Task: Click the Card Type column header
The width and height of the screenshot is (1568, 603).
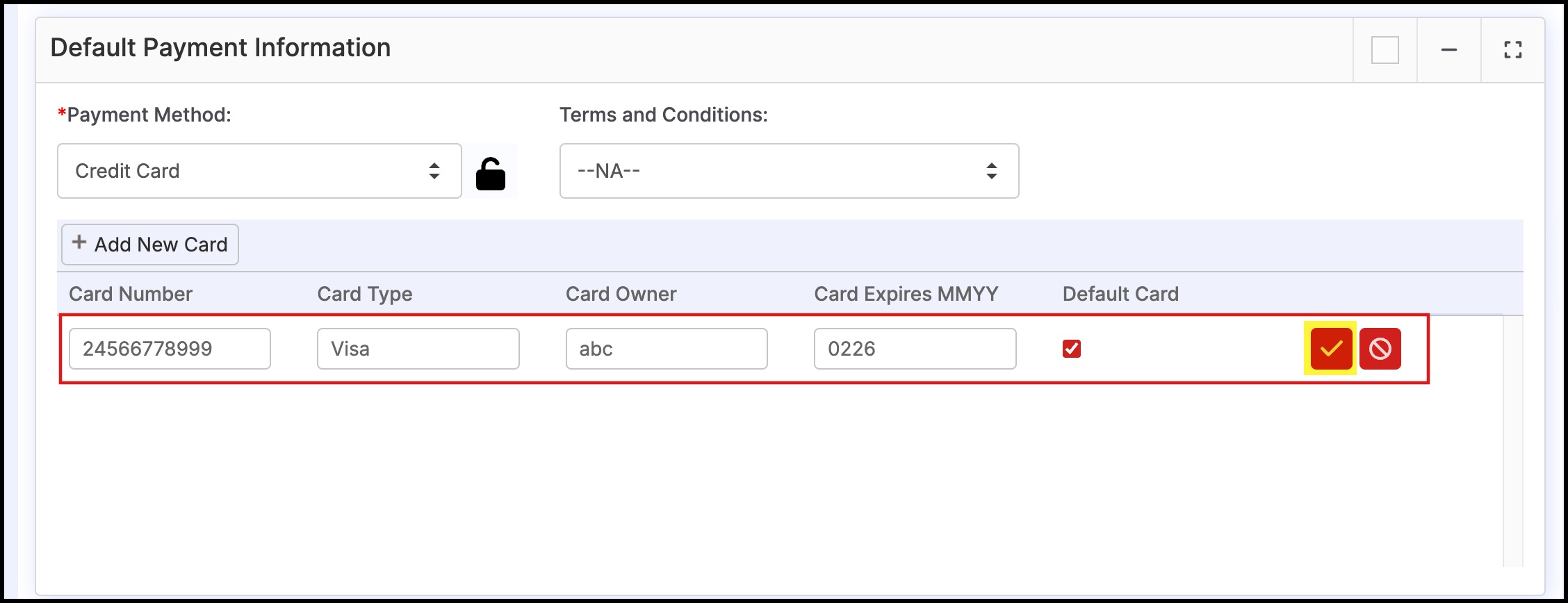Action: coord(365,294)
